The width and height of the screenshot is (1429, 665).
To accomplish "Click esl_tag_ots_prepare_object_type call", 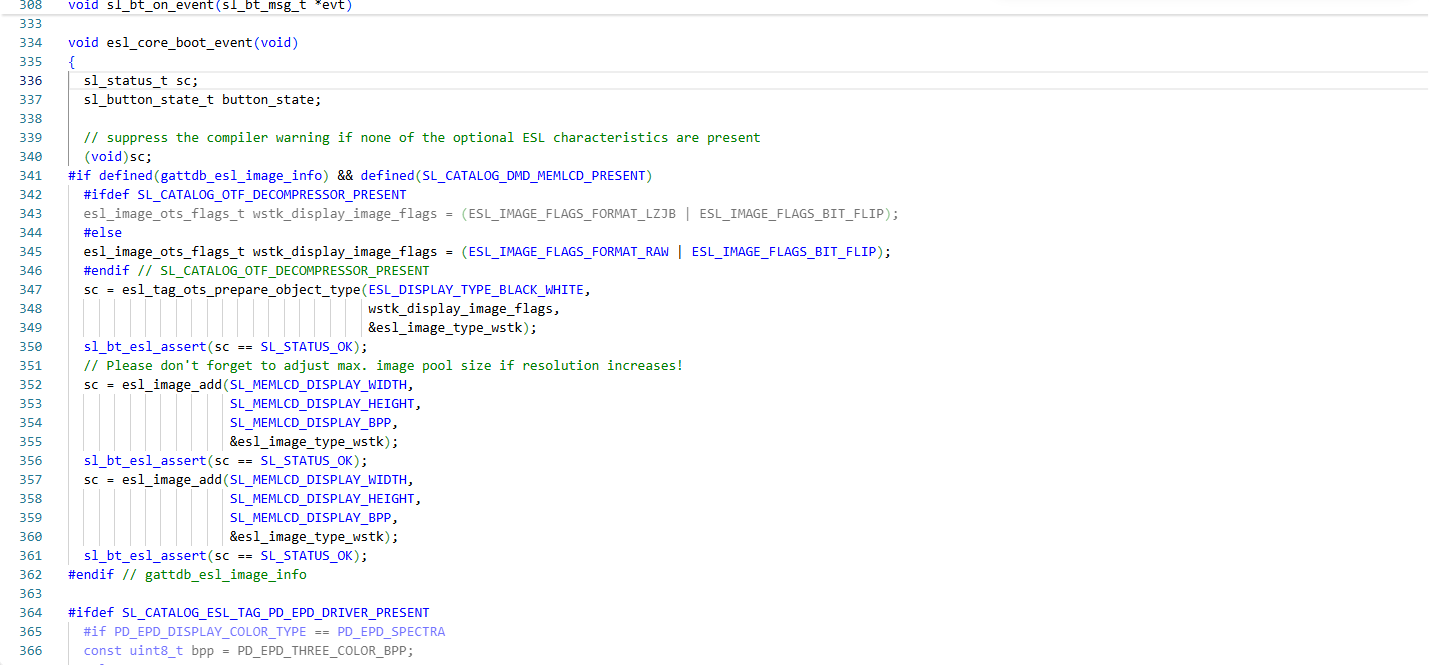I will coord(241,290).
